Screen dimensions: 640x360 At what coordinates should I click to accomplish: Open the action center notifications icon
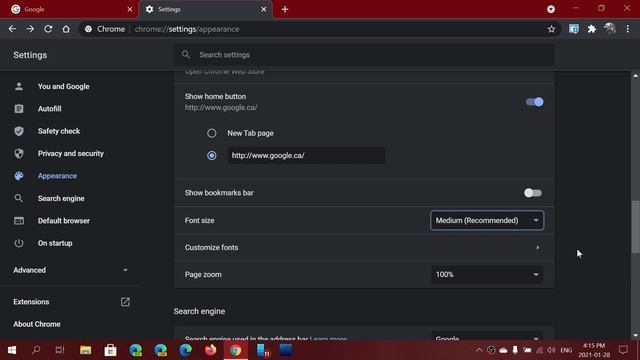[623, 350]
